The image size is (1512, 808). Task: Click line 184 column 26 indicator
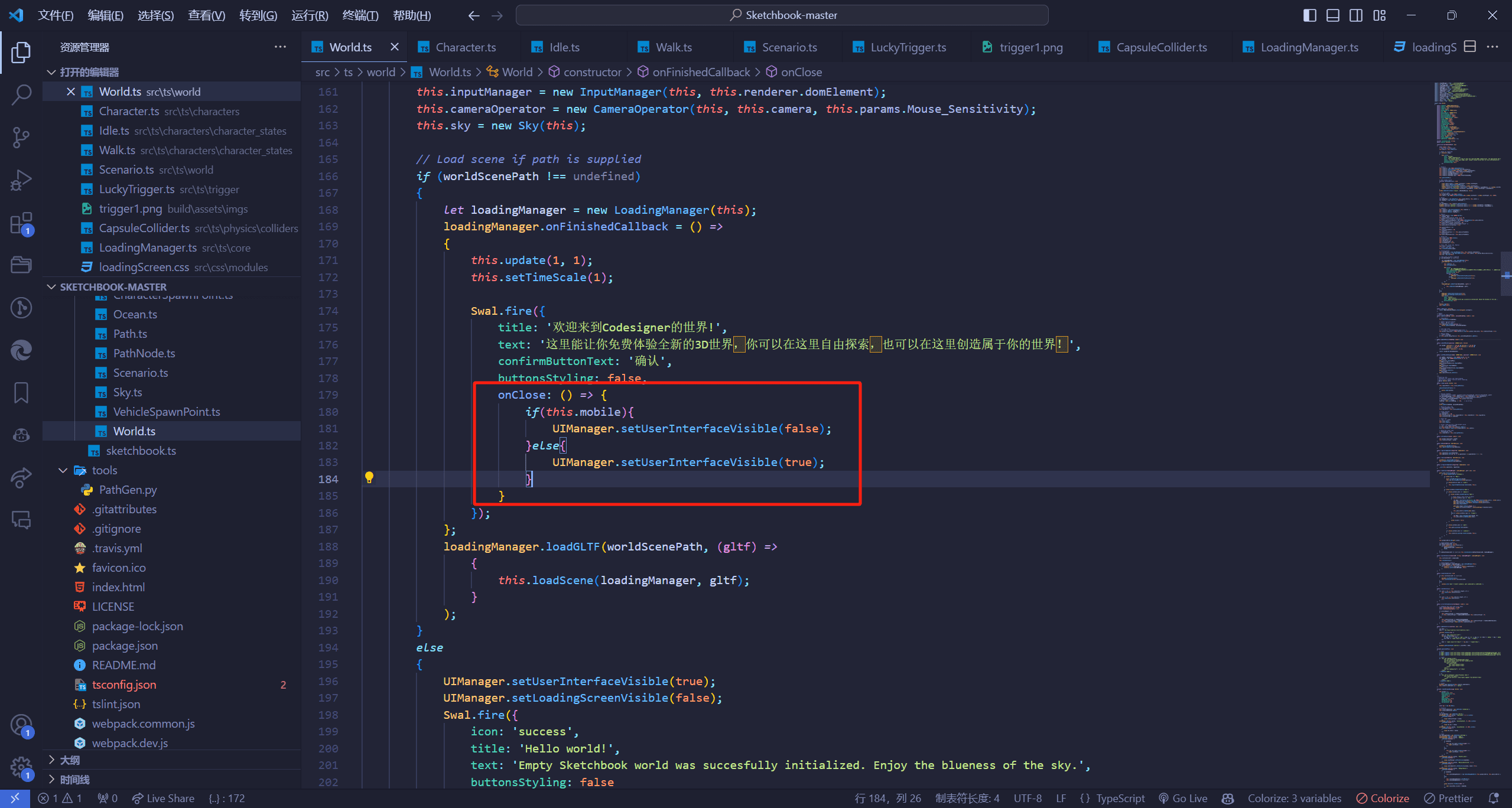(x=888, y=799)
